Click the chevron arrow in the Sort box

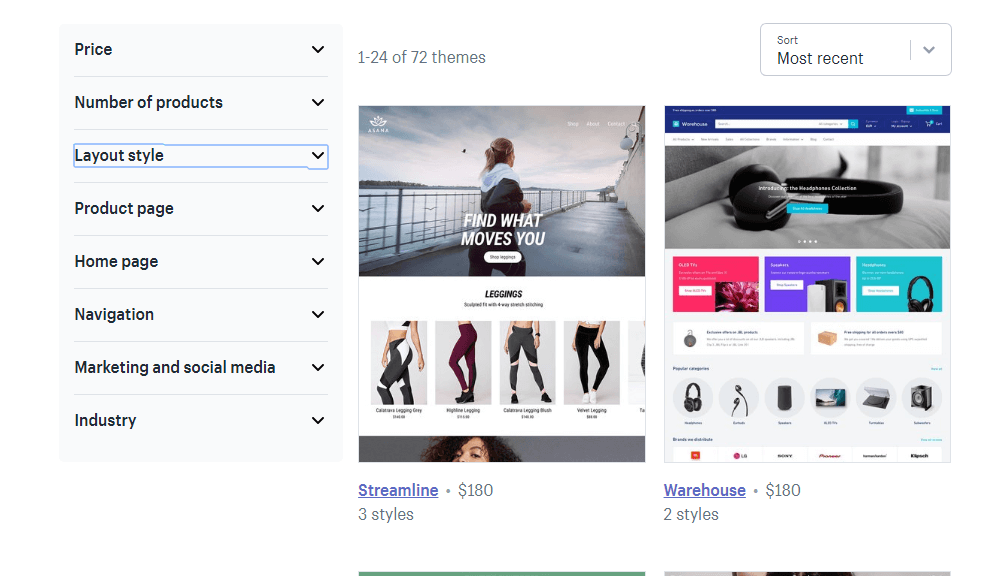(930, 49)
